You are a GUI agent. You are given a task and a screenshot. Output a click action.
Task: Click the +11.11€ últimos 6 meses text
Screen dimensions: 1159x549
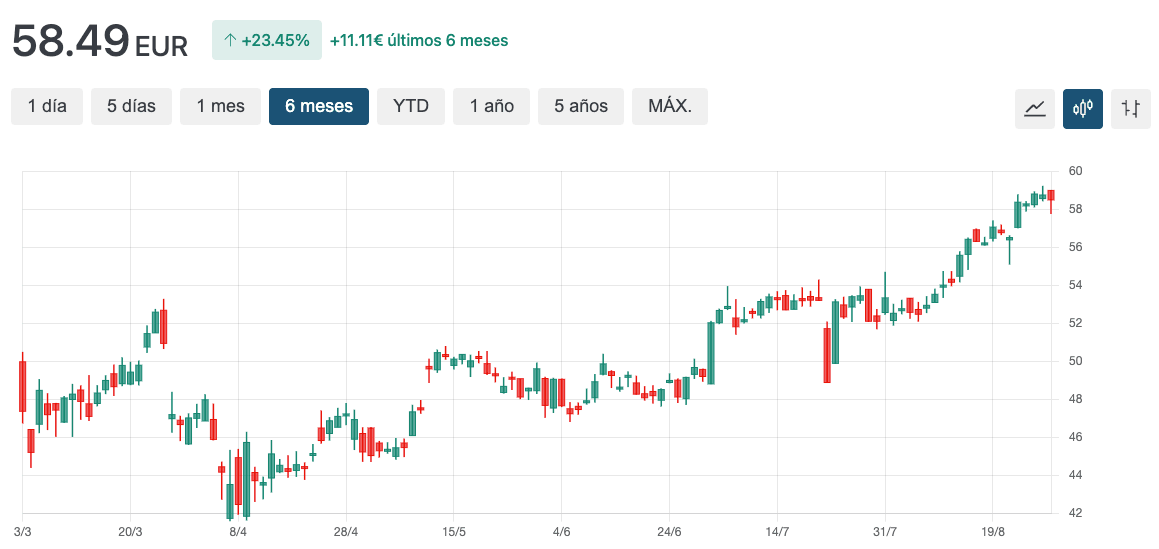(419, 41)
